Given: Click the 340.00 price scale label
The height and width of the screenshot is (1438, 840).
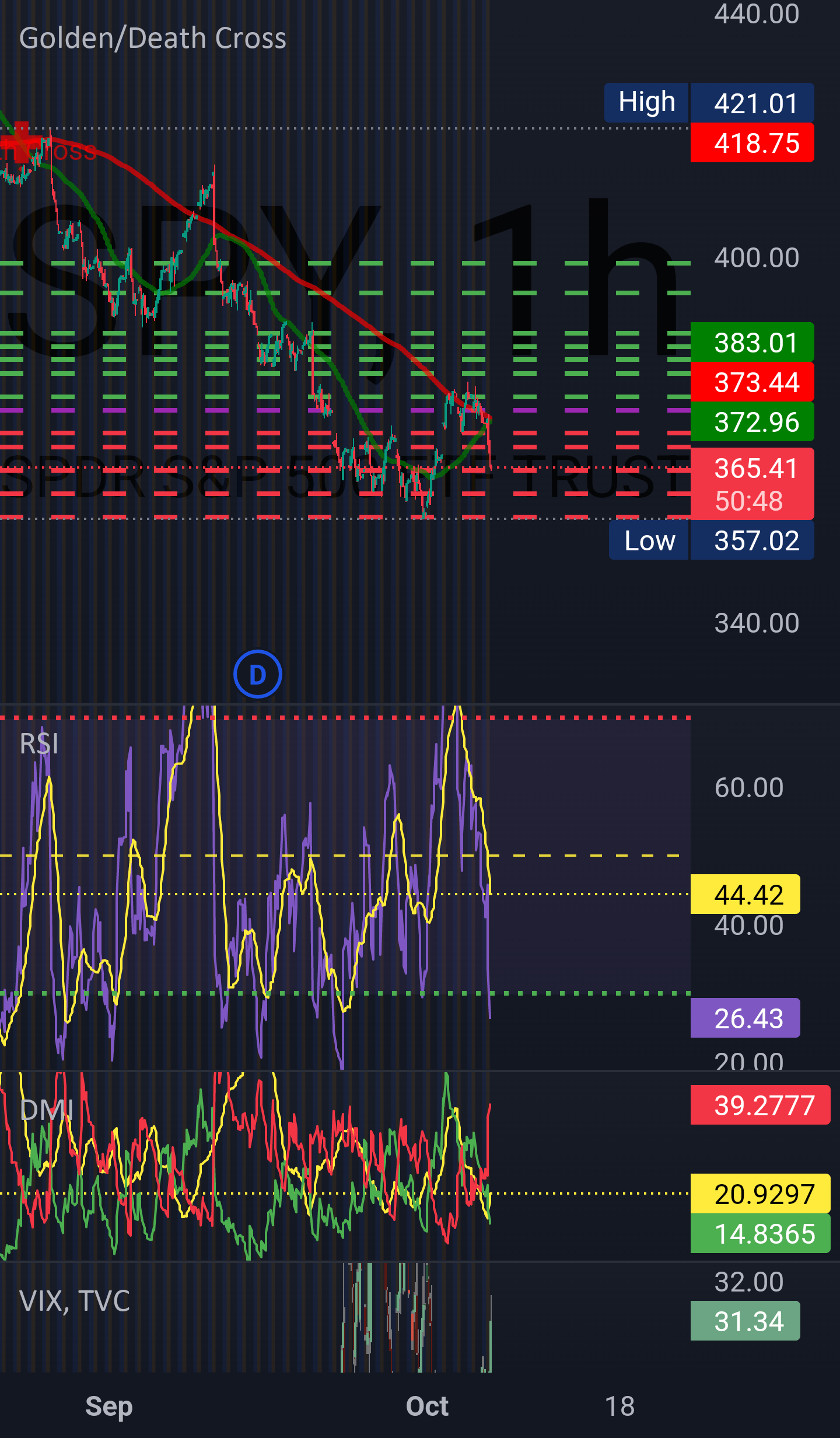Looking at the screenshot, I should tap(757, 623).
